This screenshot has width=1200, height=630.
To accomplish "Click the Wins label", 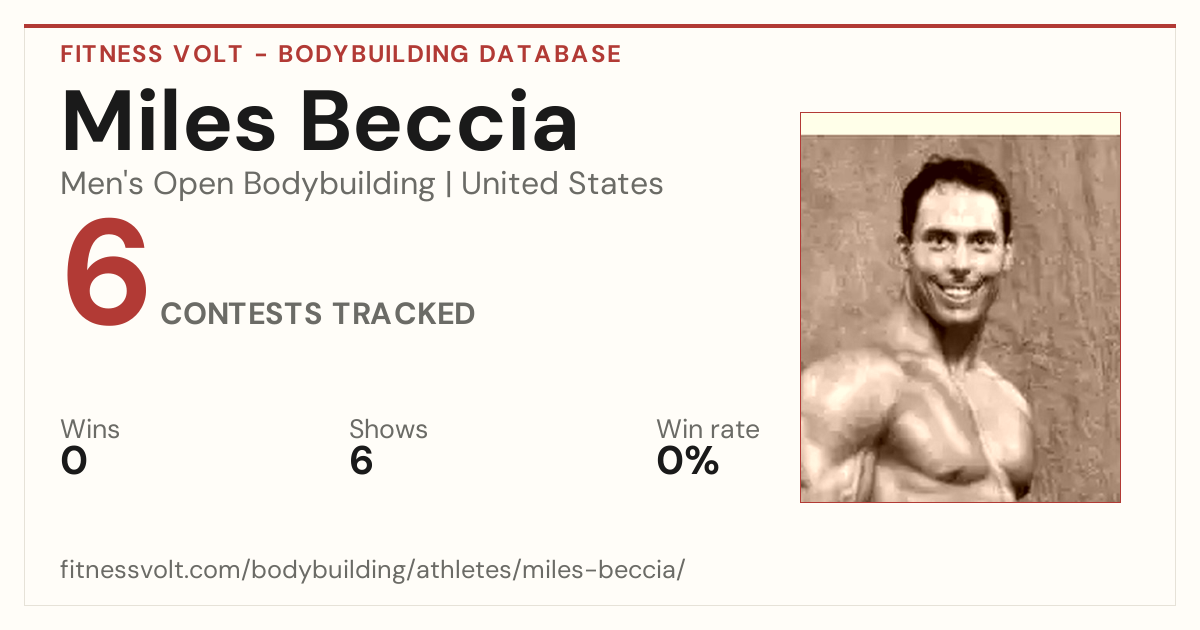I will [90, 430].
